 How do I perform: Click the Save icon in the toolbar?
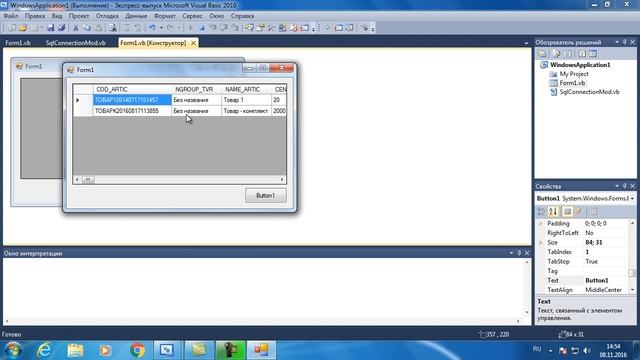pos(51,28)
